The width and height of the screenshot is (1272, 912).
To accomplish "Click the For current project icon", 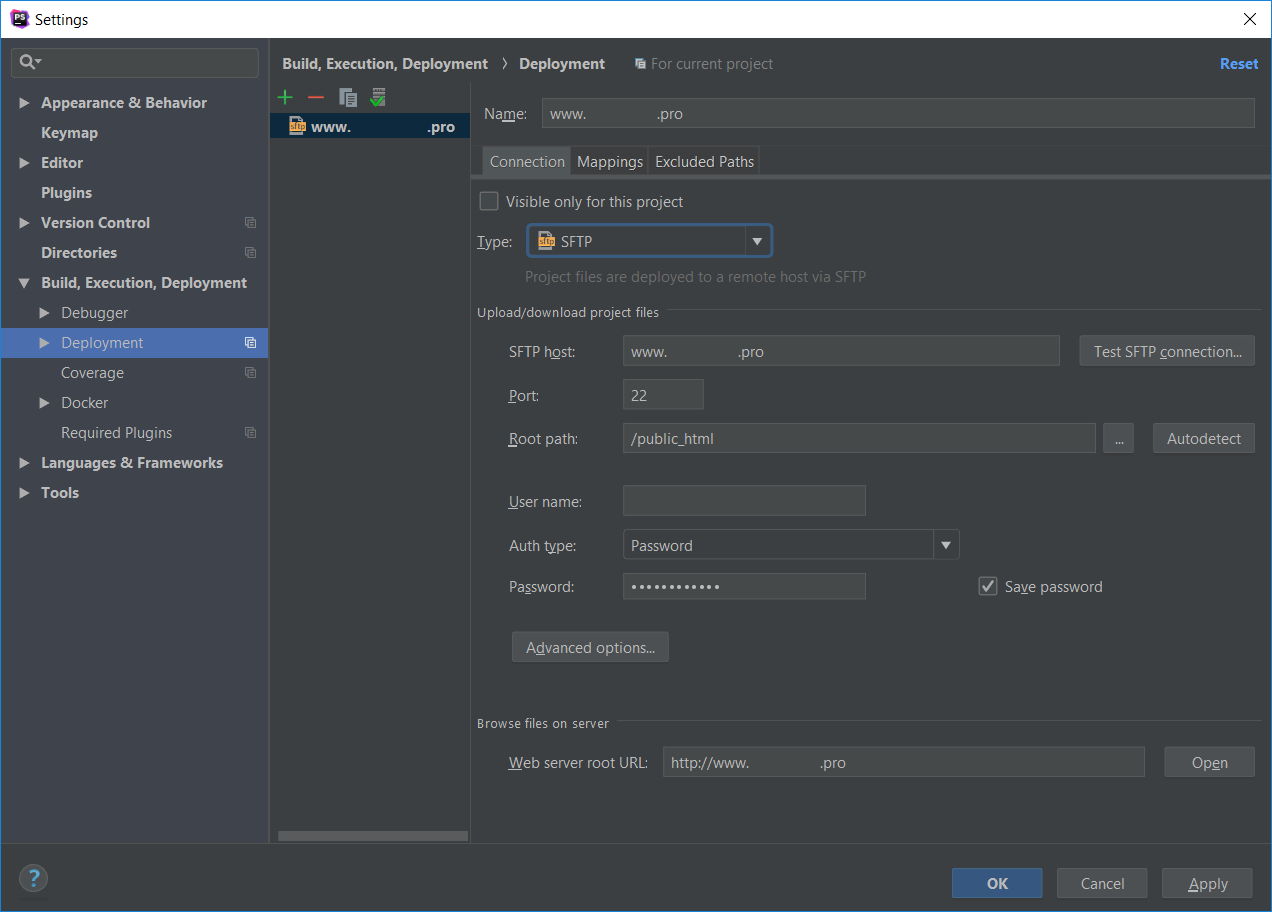I will point(640,64).
